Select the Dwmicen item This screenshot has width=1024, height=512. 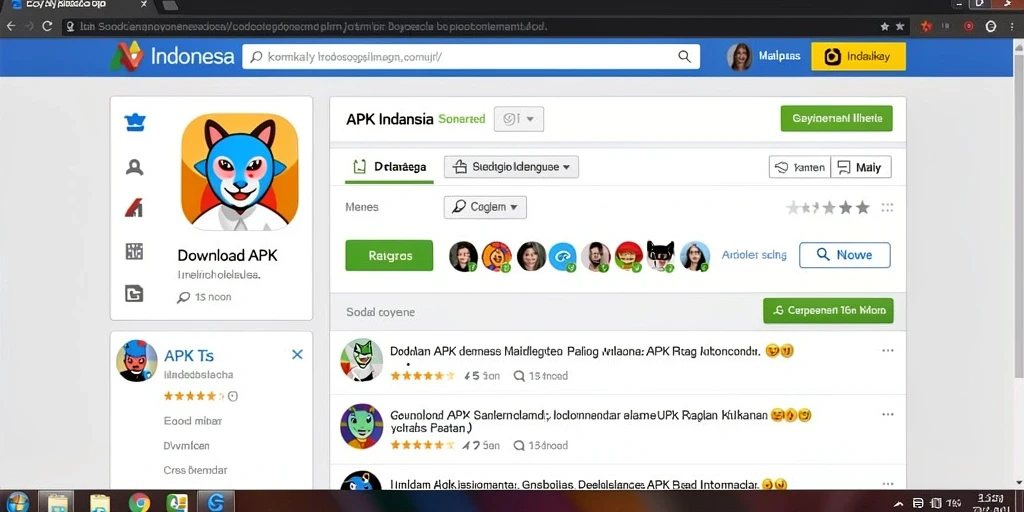[186, 446]
